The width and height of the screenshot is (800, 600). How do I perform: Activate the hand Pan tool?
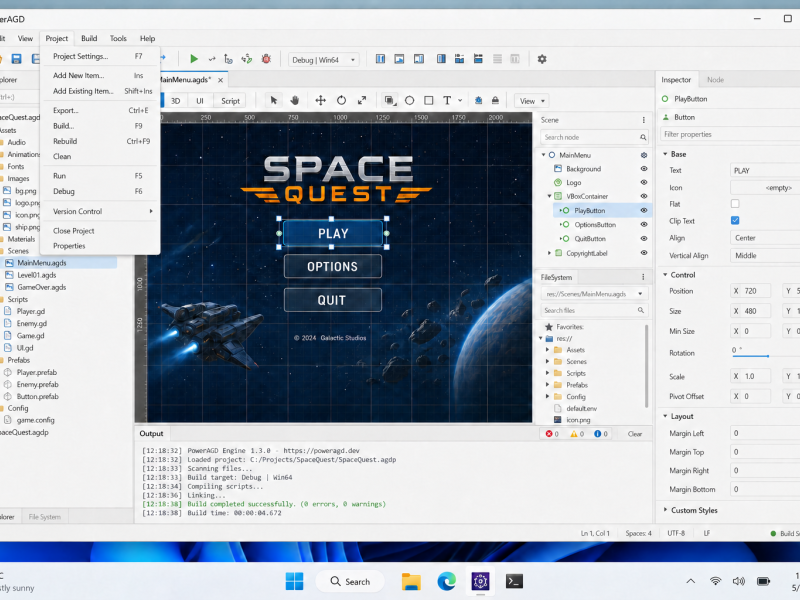point(295,101)
